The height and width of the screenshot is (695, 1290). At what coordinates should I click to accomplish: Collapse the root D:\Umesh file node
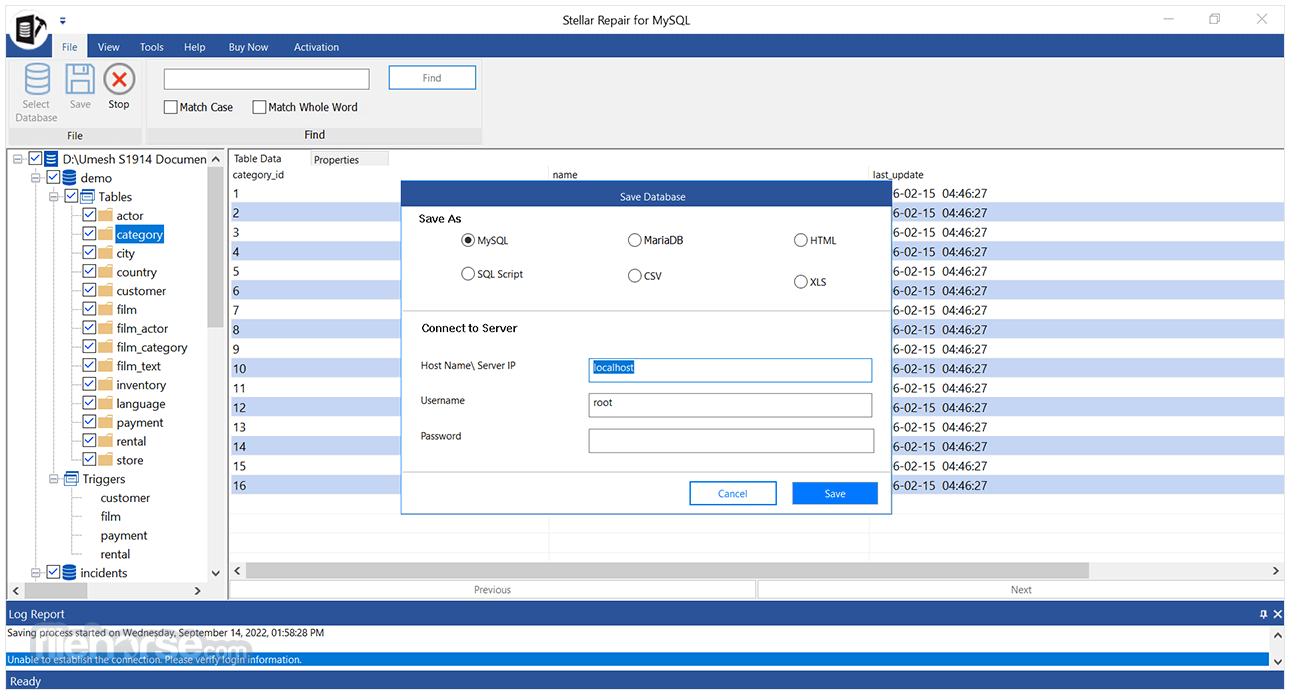tap(19, 159)
